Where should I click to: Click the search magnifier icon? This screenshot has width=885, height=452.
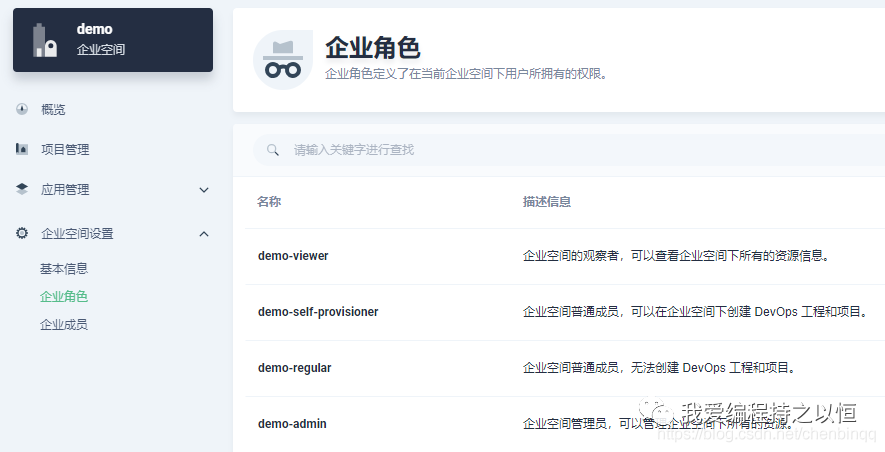coord(273,150)
